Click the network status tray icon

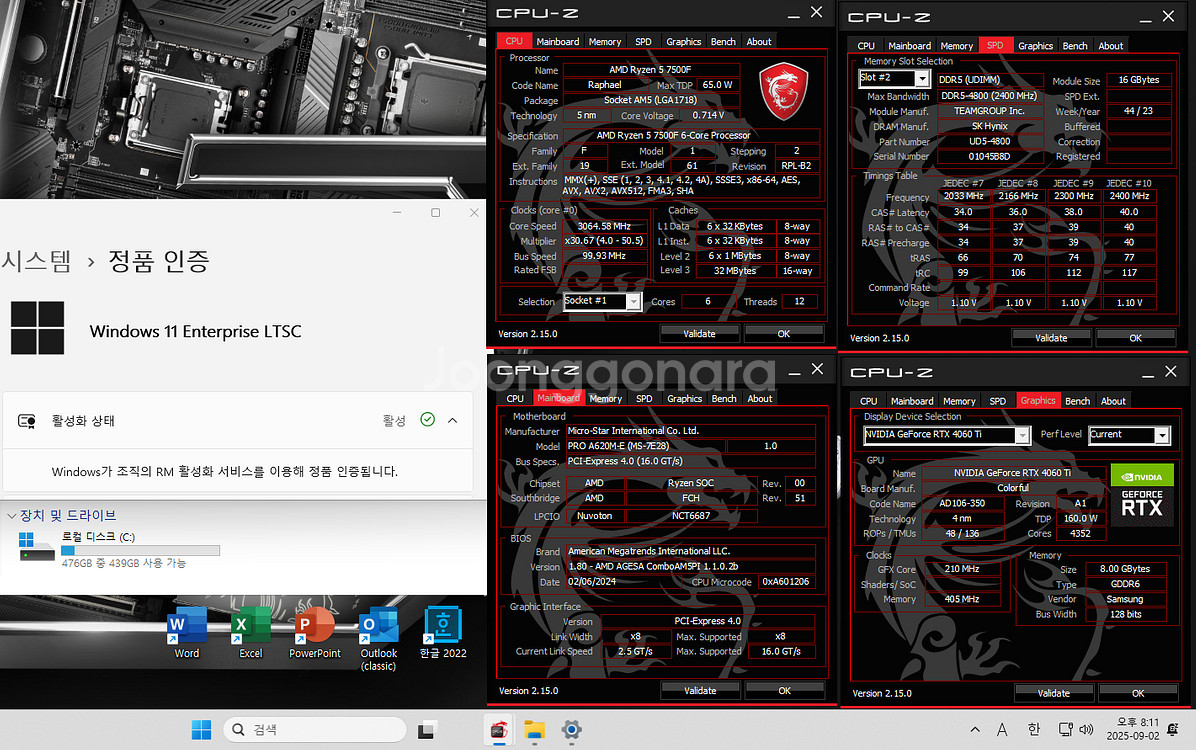tap(1065, 730)
